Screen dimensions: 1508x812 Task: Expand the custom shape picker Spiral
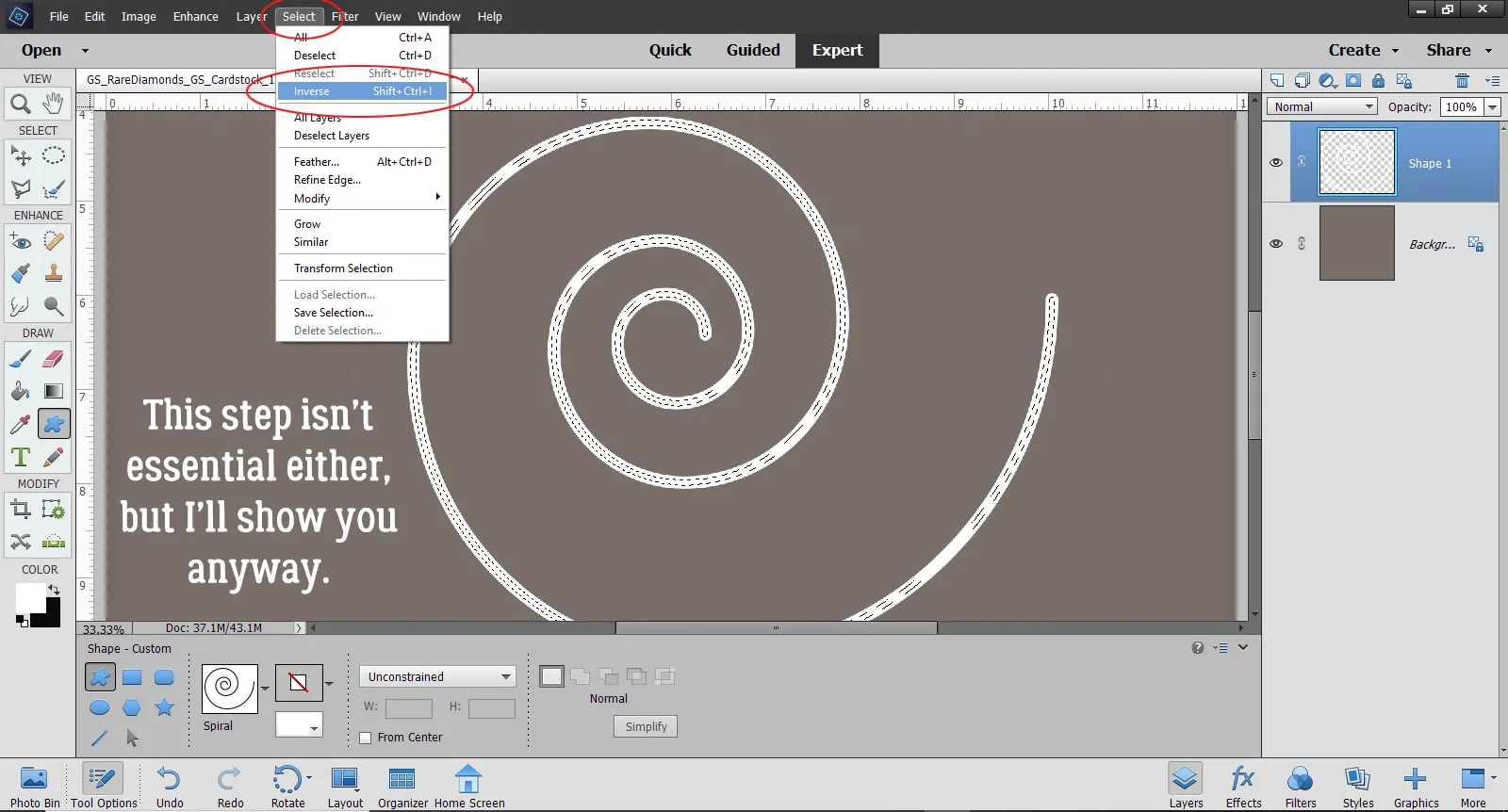[x=265, y=689]
